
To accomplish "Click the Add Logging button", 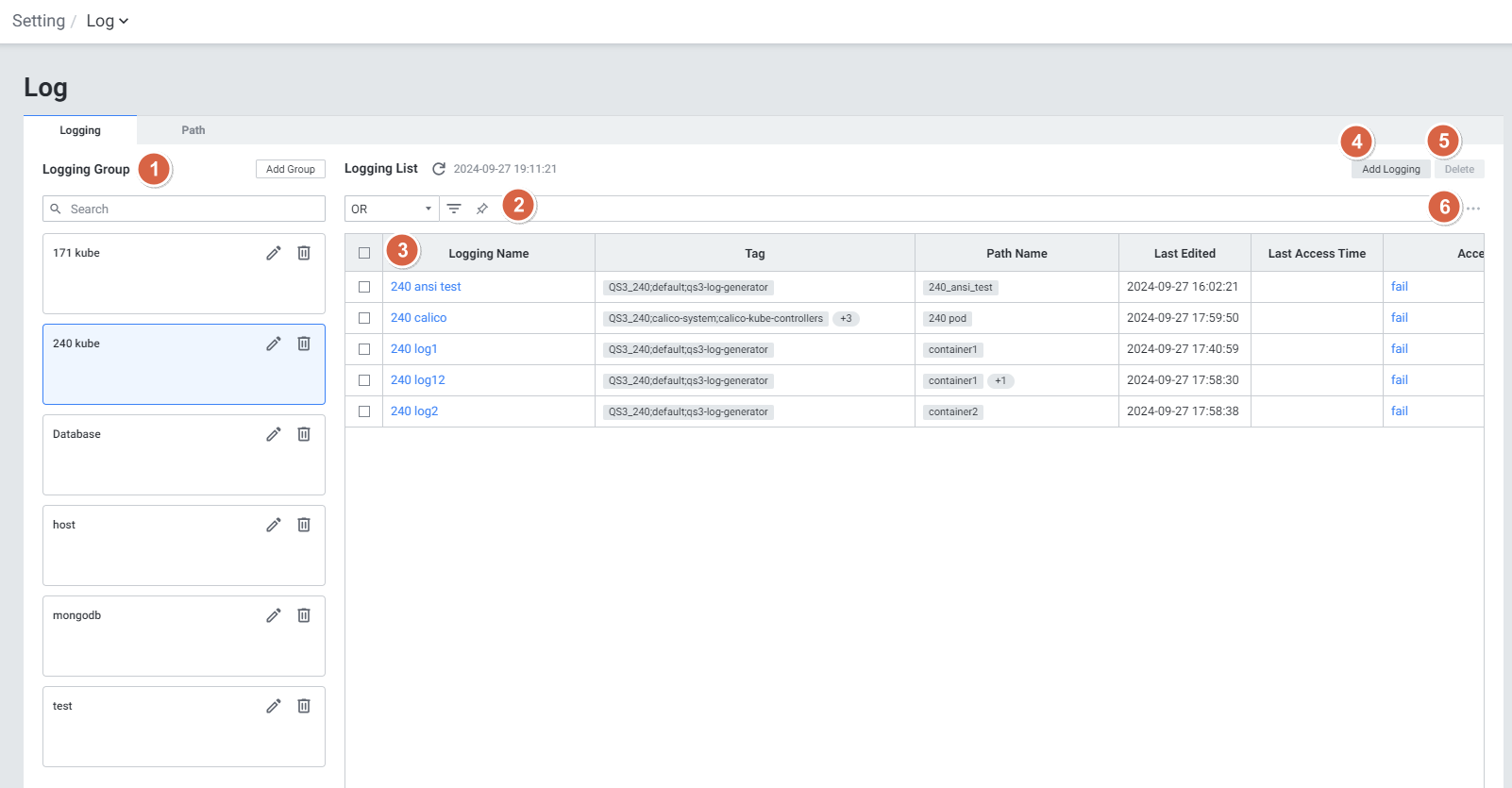I will point(1390,169).
